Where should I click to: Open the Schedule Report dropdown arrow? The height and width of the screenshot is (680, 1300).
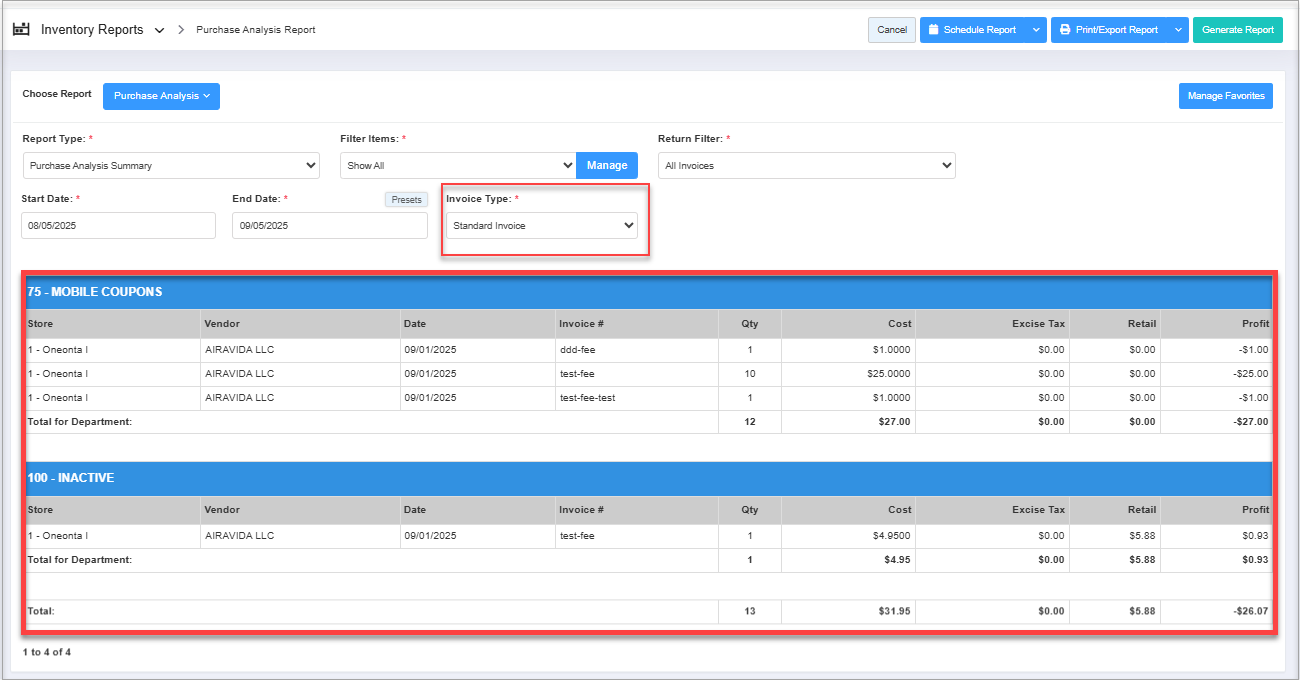pyautogui.click(x=1034, y=30)
